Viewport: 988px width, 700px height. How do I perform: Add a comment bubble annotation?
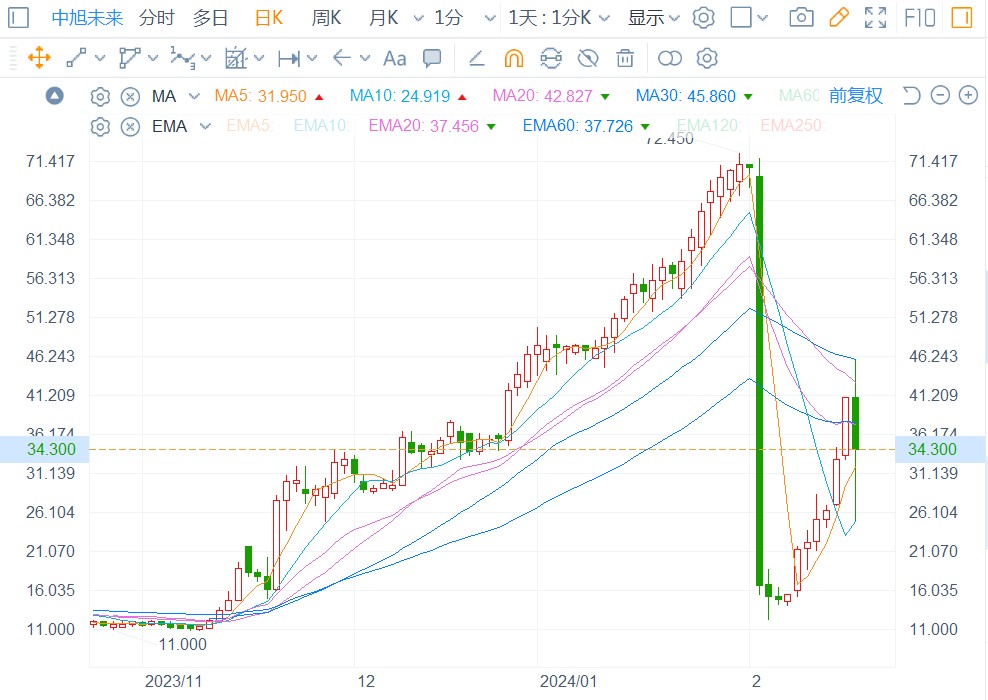pos(432,58)
